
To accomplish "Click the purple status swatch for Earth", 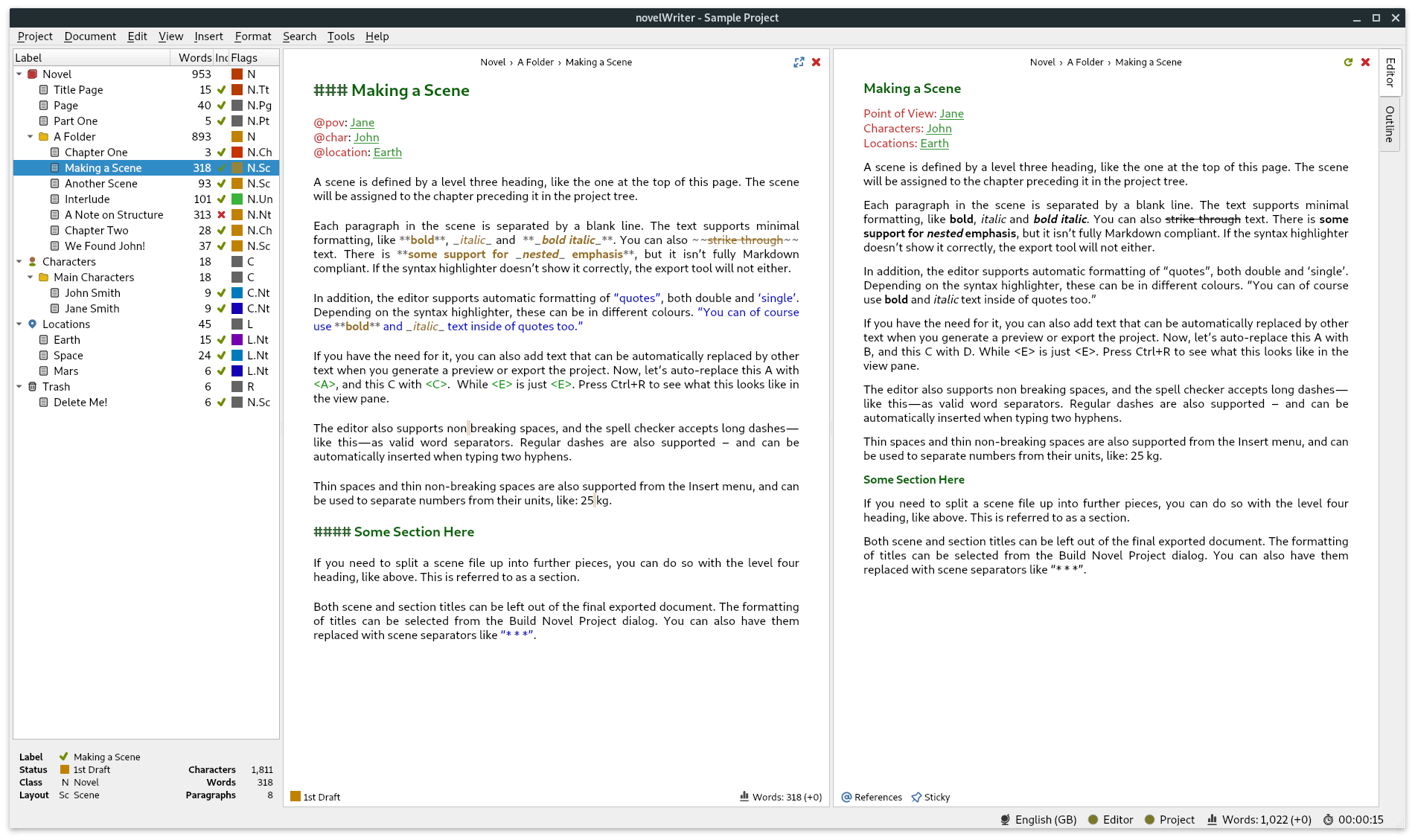I will point(237,340).
